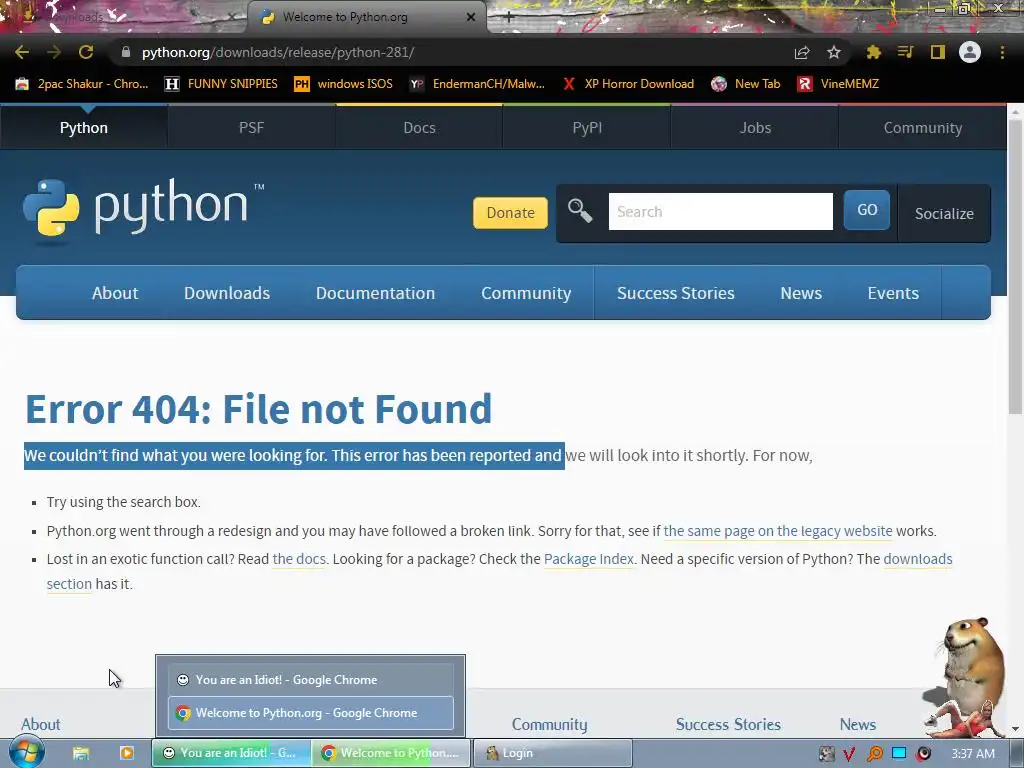Toggle the Chrome side panel icon
The height and width of the screenshot is (768, 1024).
tap(938, 52)
